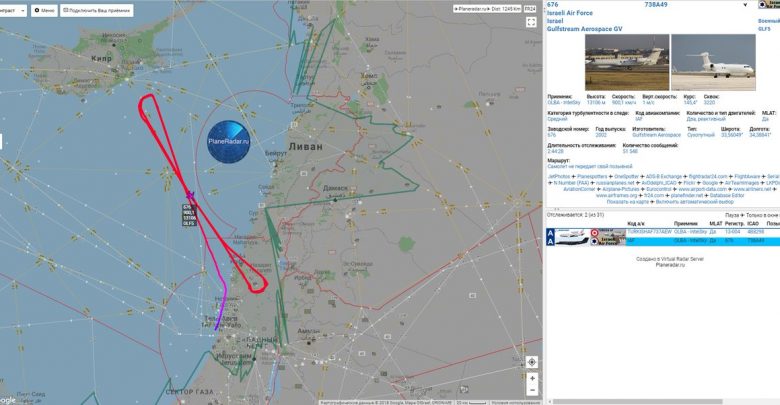Click the Israeli aircraft marker on track
780x405 pixels.
click(190, 195)
